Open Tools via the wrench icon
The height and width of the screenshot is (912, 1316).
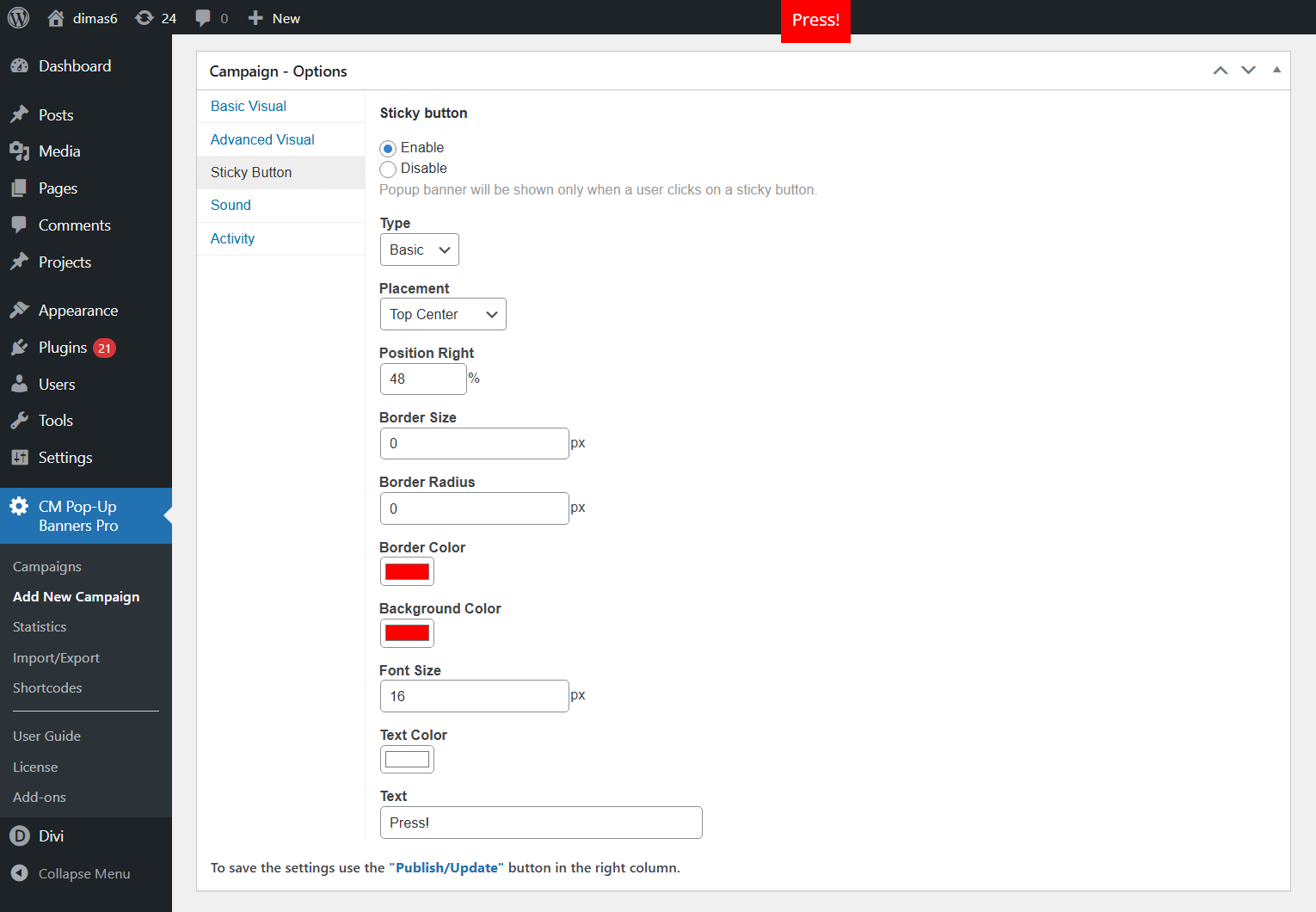[x=19, y=421]
